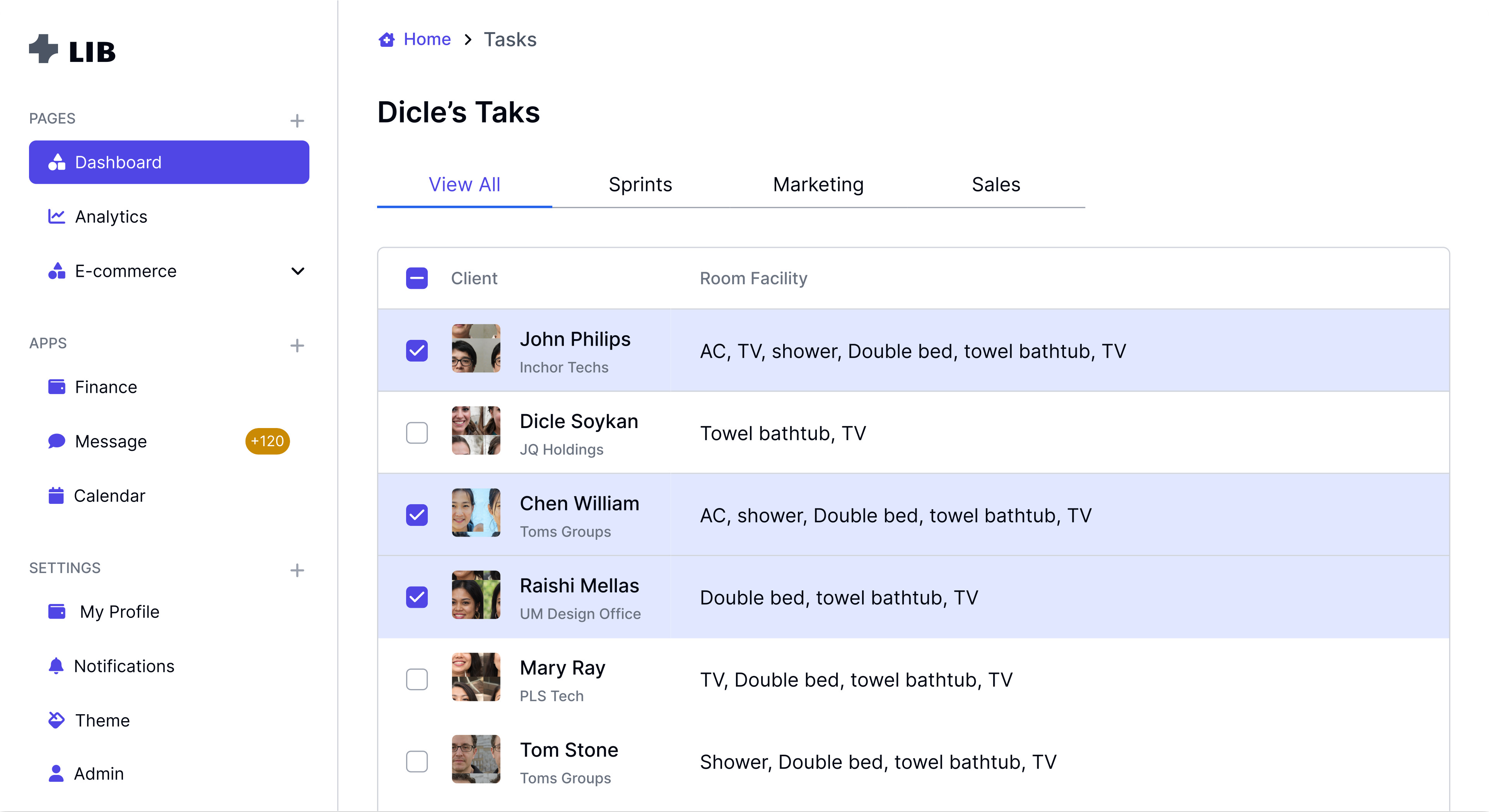Viewport: 1489px width, 812px height.
Task: Switch to the Sprints tab
Action: pos(640,184)
